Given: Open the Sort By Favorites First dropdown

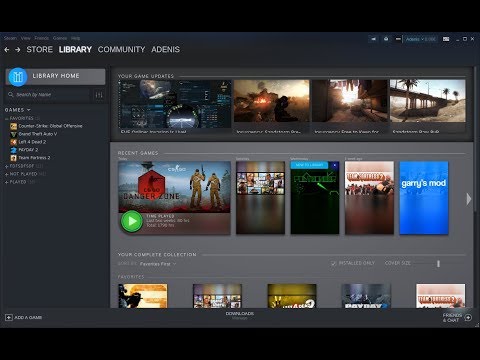Looking at the screenshot, I should click(158, 264).
